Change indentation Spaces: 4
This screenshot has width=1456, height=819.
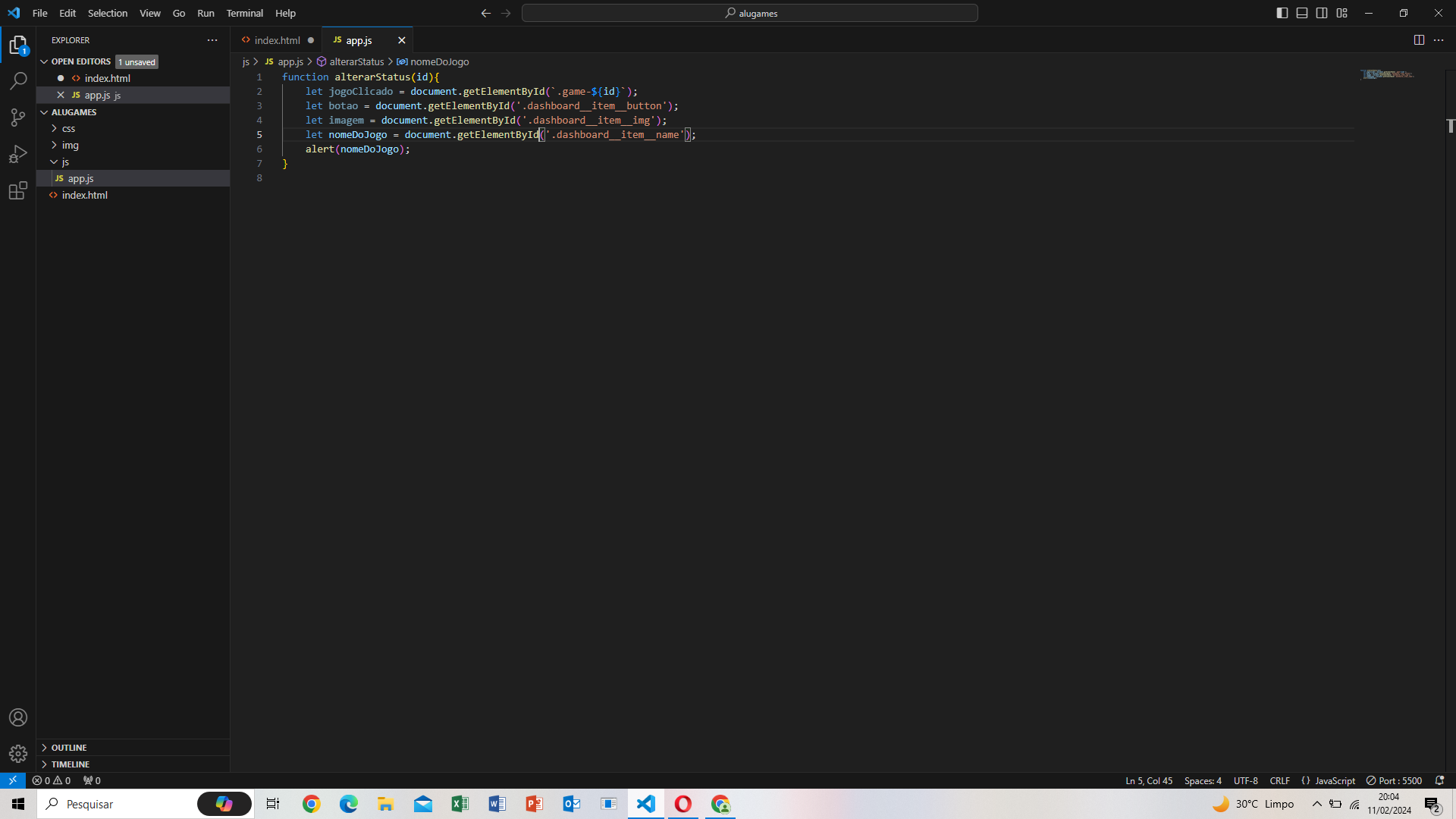click(x=1203, y=780)
